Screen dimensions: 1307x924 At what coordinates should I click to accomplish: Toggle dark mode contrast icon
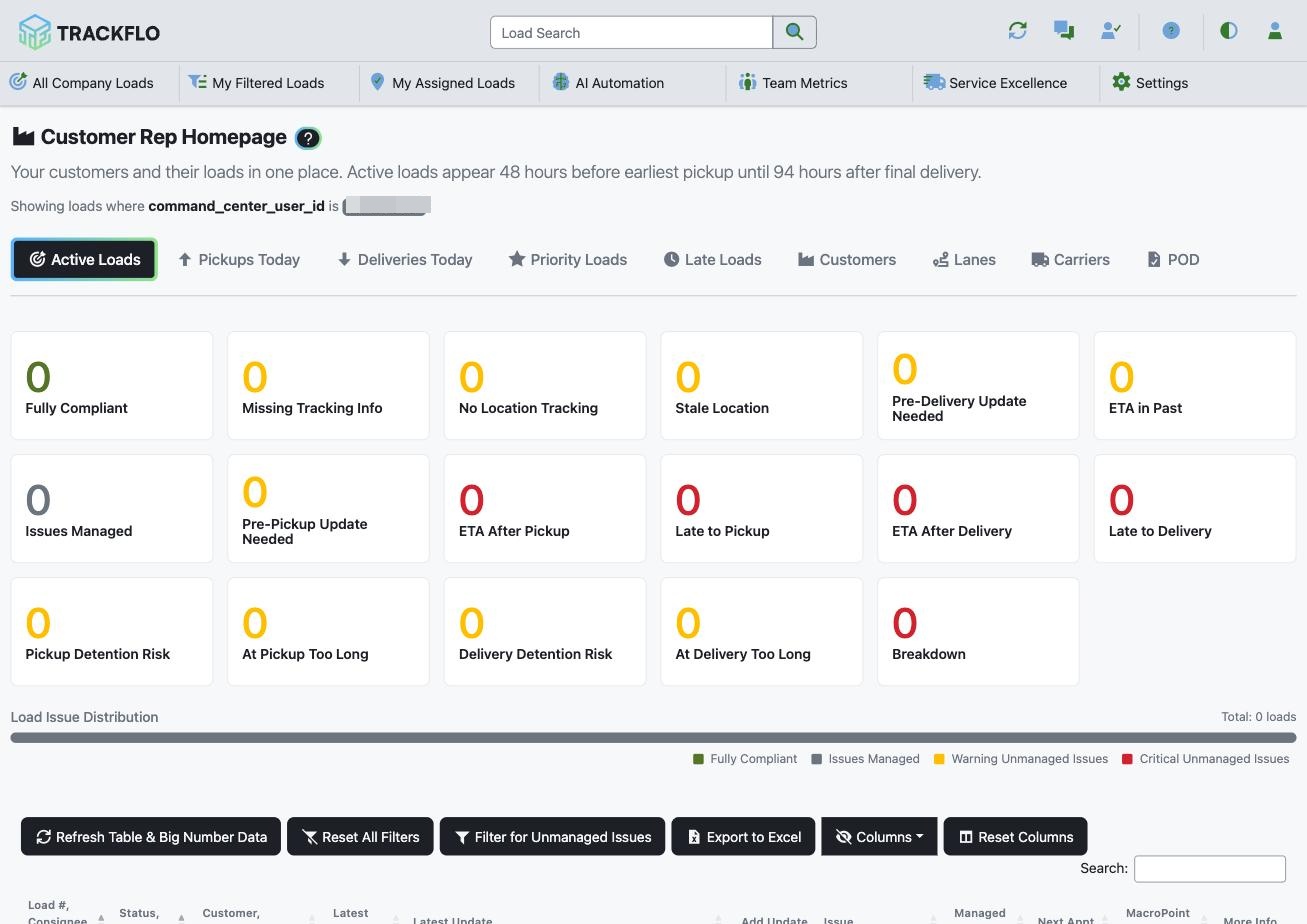click(1229, 31)
